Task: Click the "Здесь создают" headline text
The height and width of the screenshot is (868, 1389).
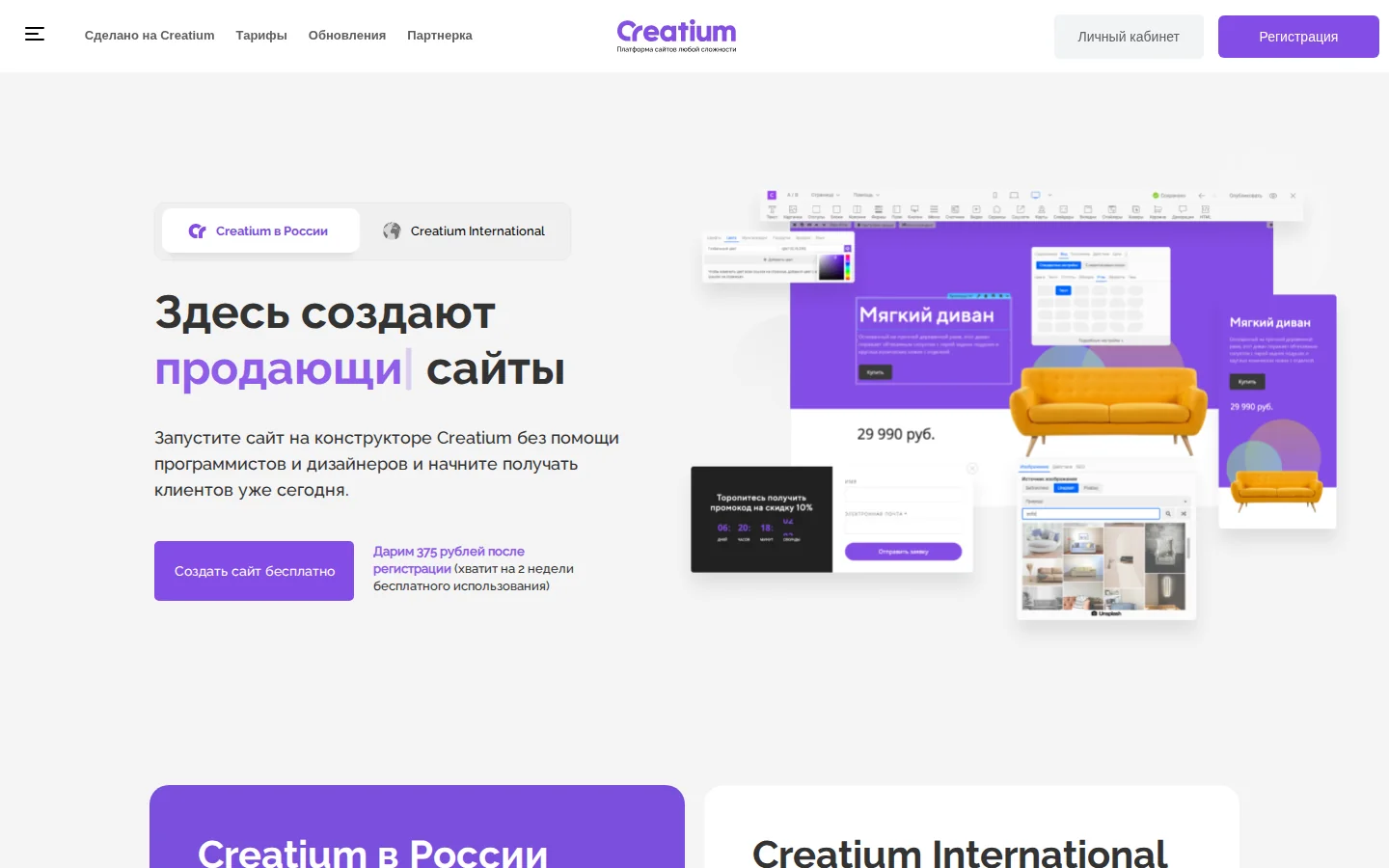Action: tap(325, 312)
